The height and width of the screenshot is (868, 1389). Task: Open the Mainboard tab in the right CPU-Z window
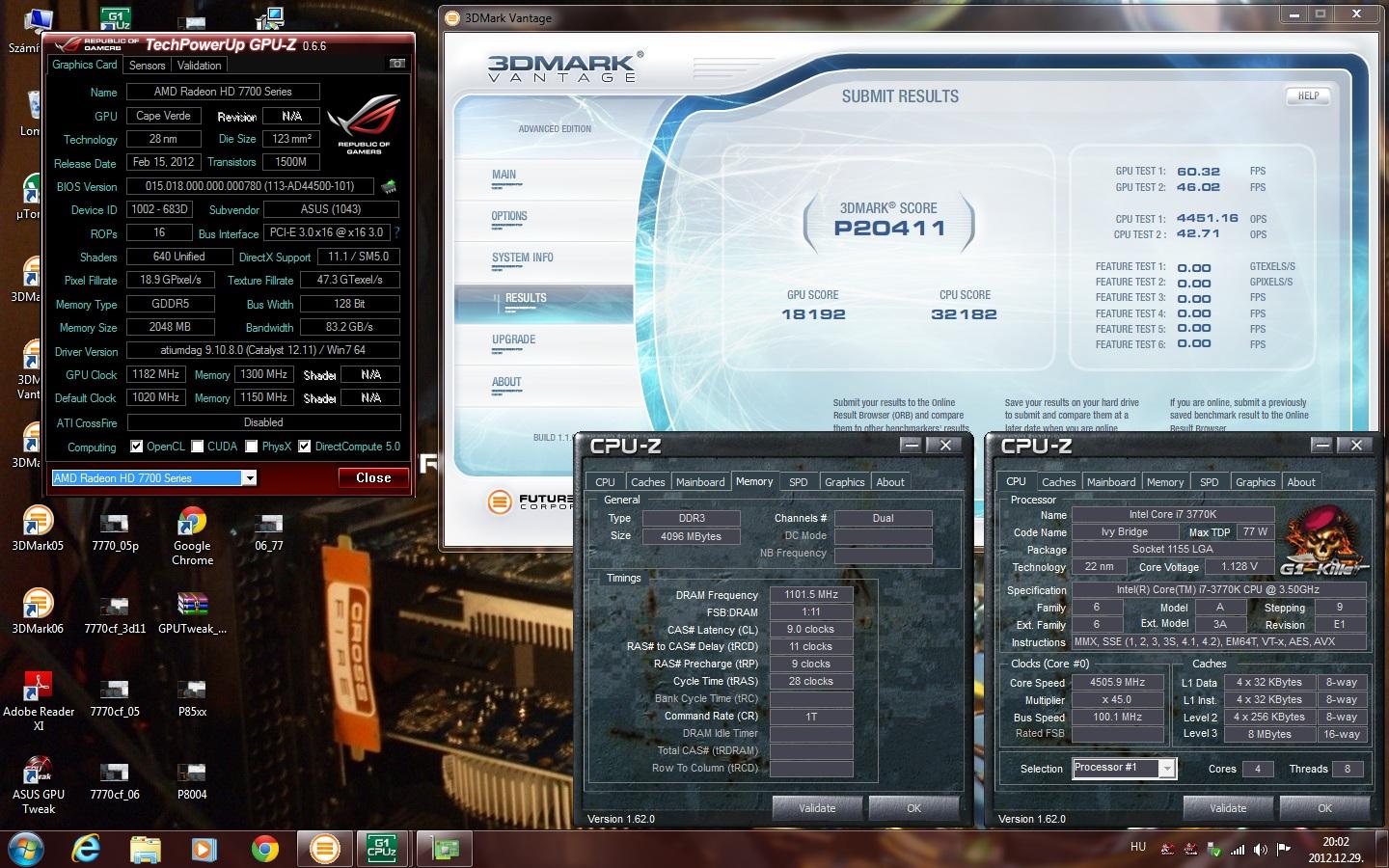click(x=1111, y=482)
